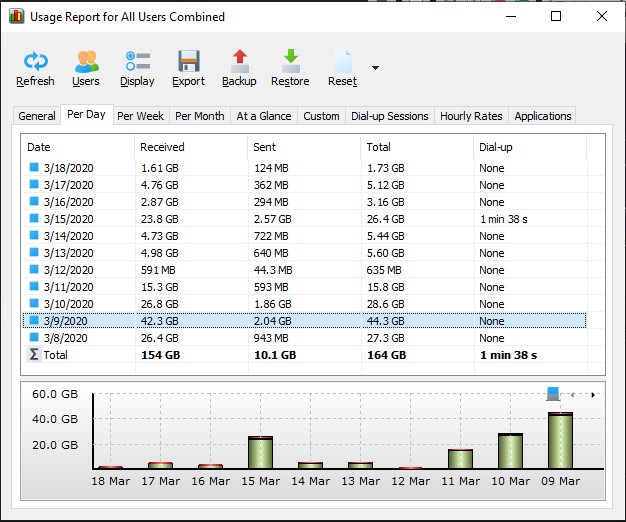Click the Refresh toolbar icon
This screenshot has height=522, width=626.
[36, 61]
